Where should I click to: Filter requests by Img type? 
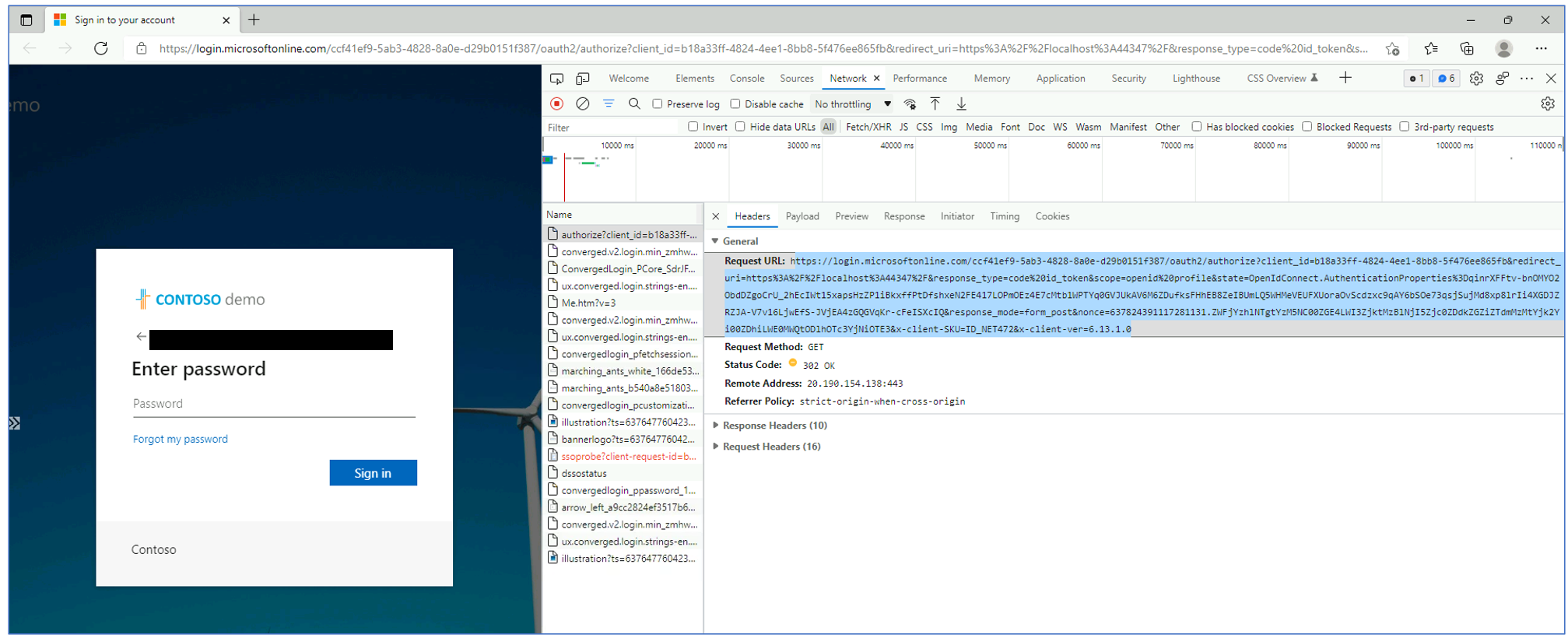[x=949, y=127]
